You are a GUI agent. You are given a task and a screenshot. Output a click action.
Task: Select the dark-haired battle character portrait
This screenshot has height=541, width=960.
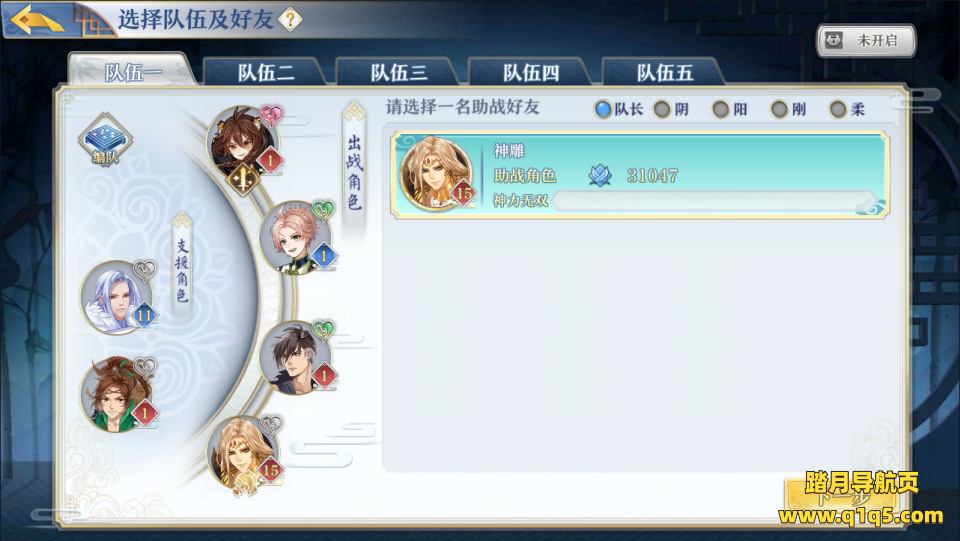pyautogui.click(x=296, y=357)
